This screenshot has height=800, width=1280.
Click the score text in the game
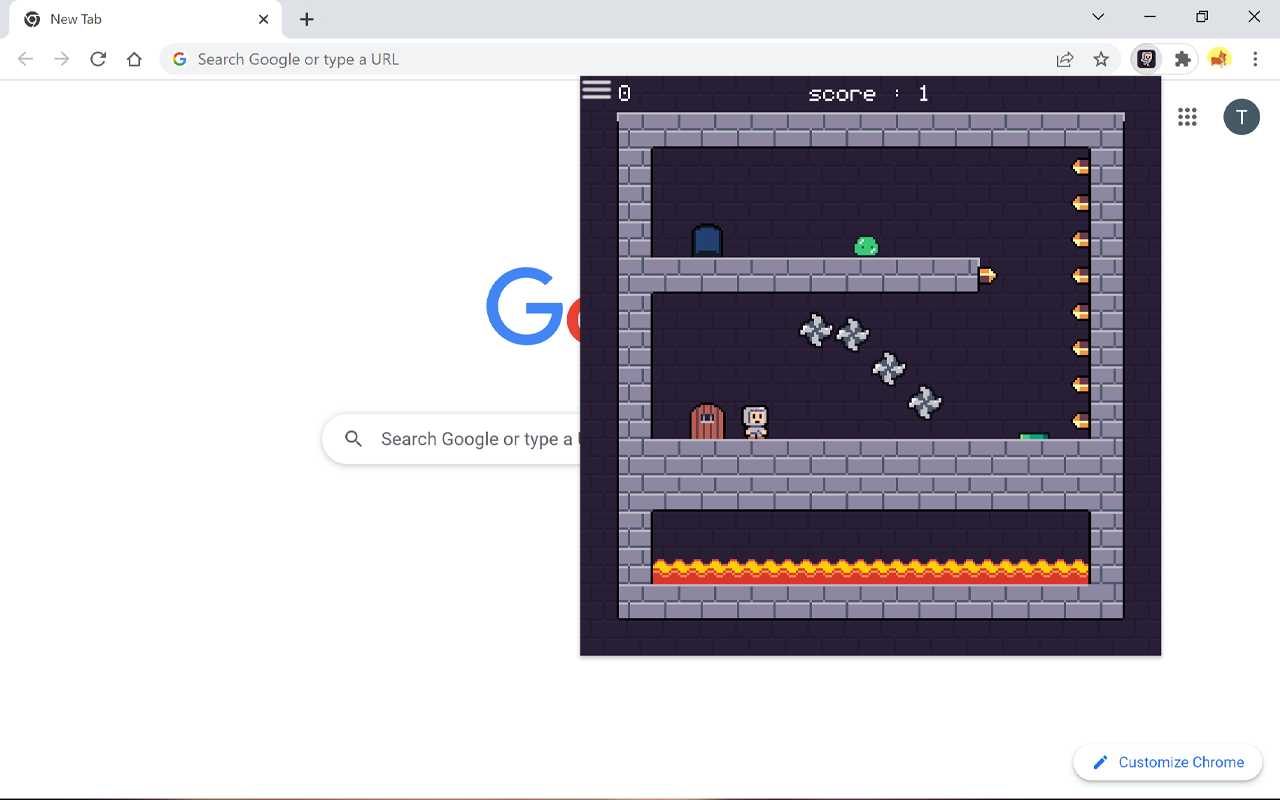tap(868, 94)
